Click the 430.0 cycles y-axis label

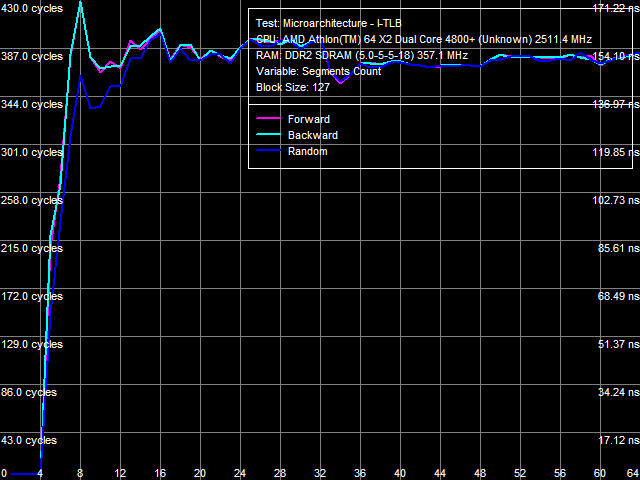point(32,8)
